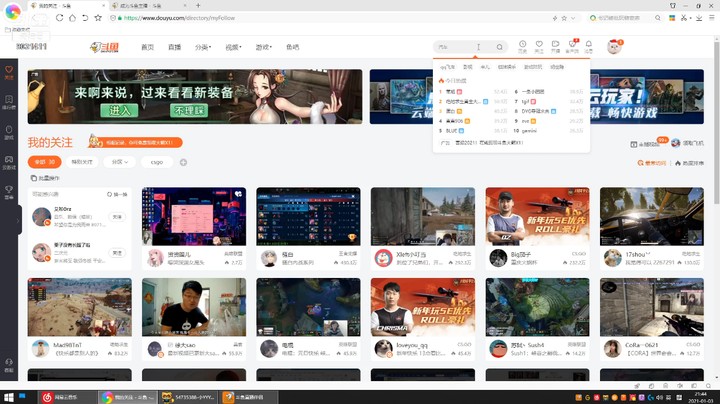Open the CoRa-0621 stream thumbnail
720x404 pixels.
pos(652,307)
